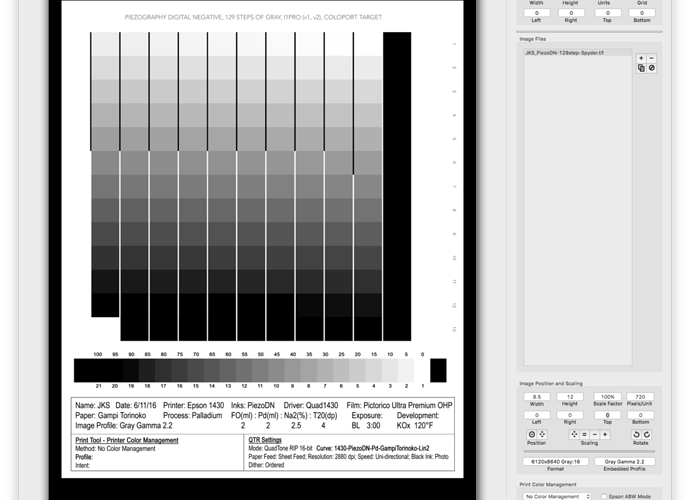
Task: Click the Format field 6120x8640 Gray:16
Action: 556,462
